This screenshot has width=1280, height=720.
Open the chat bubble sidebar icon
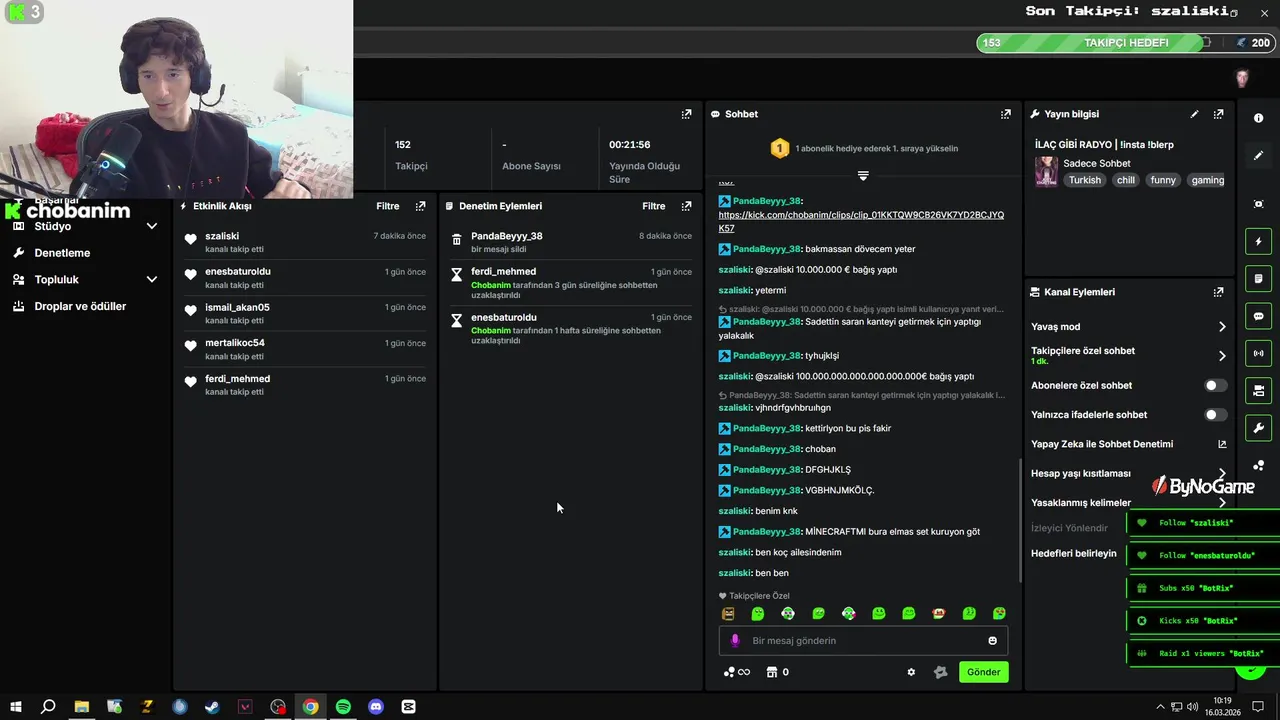coord(1258,316)
